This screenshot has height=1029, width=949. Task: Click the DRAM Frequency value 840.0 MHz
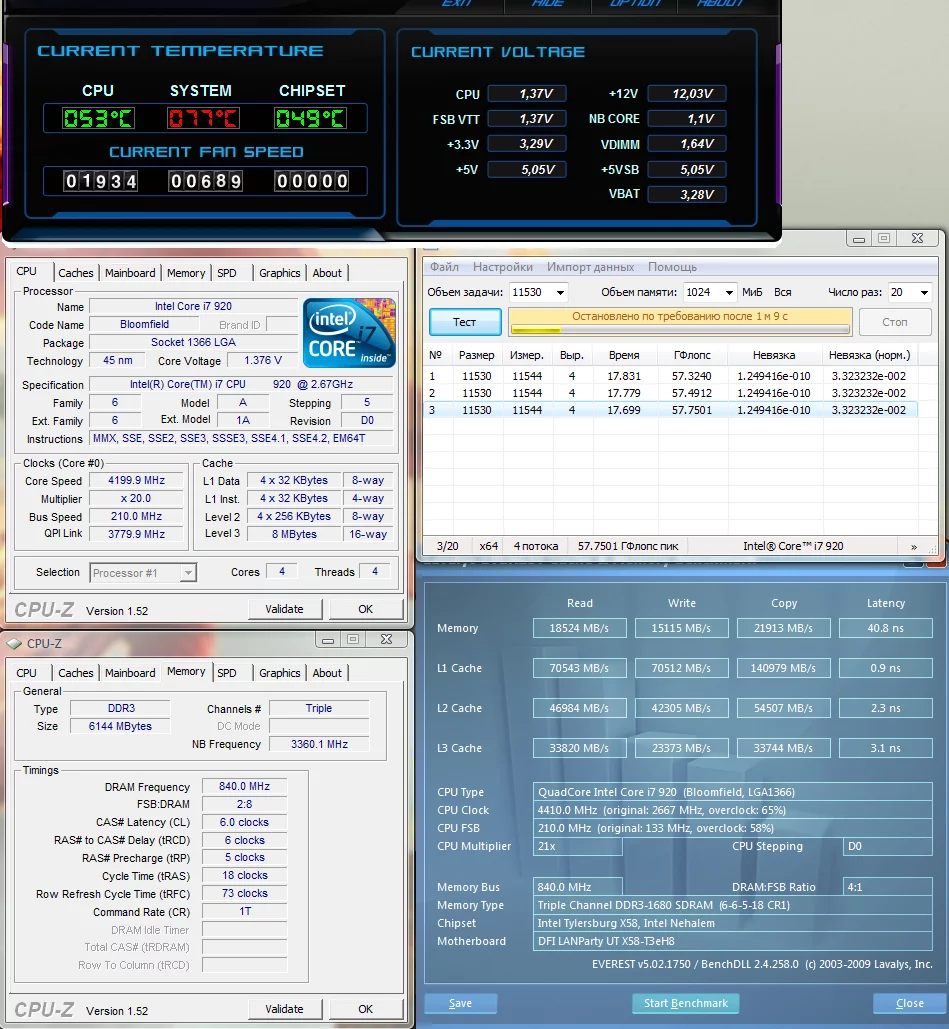[244, 786]
